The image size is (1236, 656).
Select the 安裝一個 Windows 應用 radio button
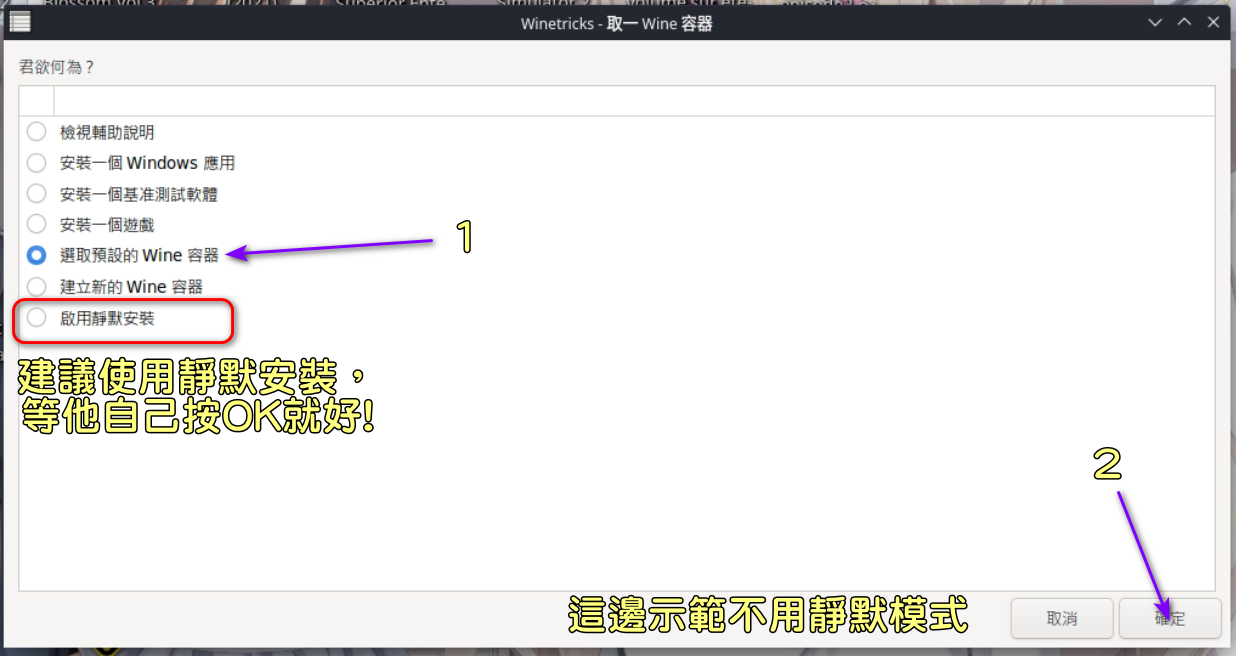coord(37,163)
